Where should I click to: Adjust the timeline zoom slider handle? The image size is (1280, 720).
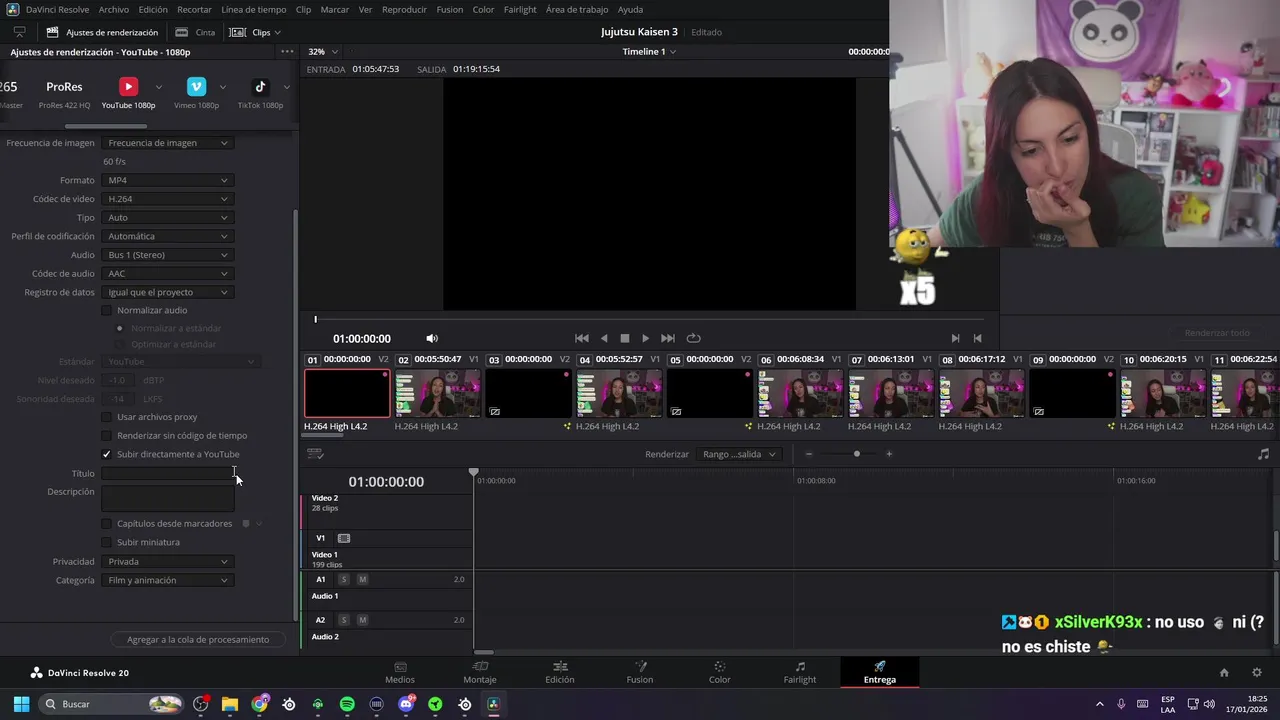(856, 454)
